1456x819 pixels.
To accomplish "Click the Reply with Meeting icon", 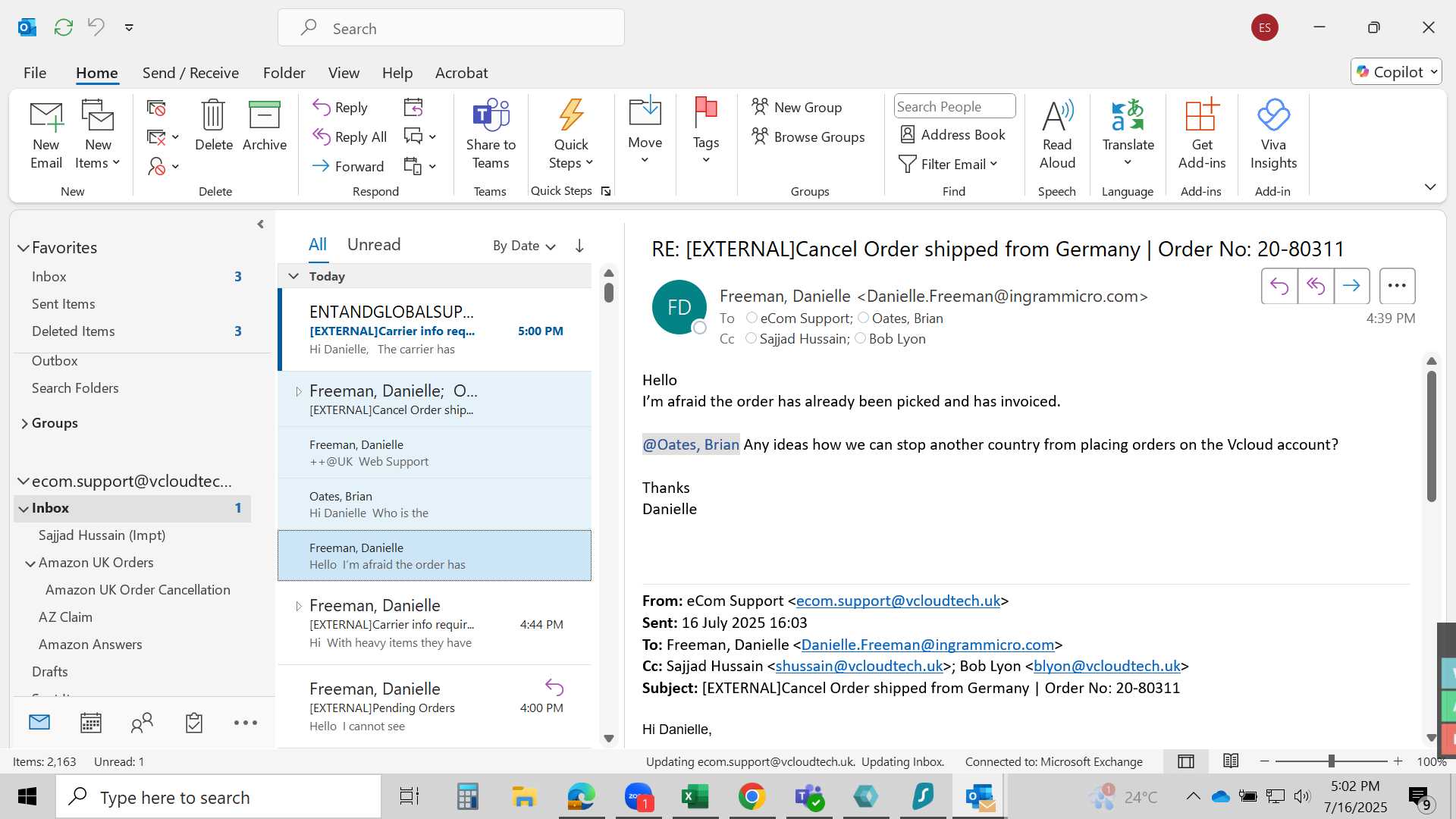I will [413, 108].
